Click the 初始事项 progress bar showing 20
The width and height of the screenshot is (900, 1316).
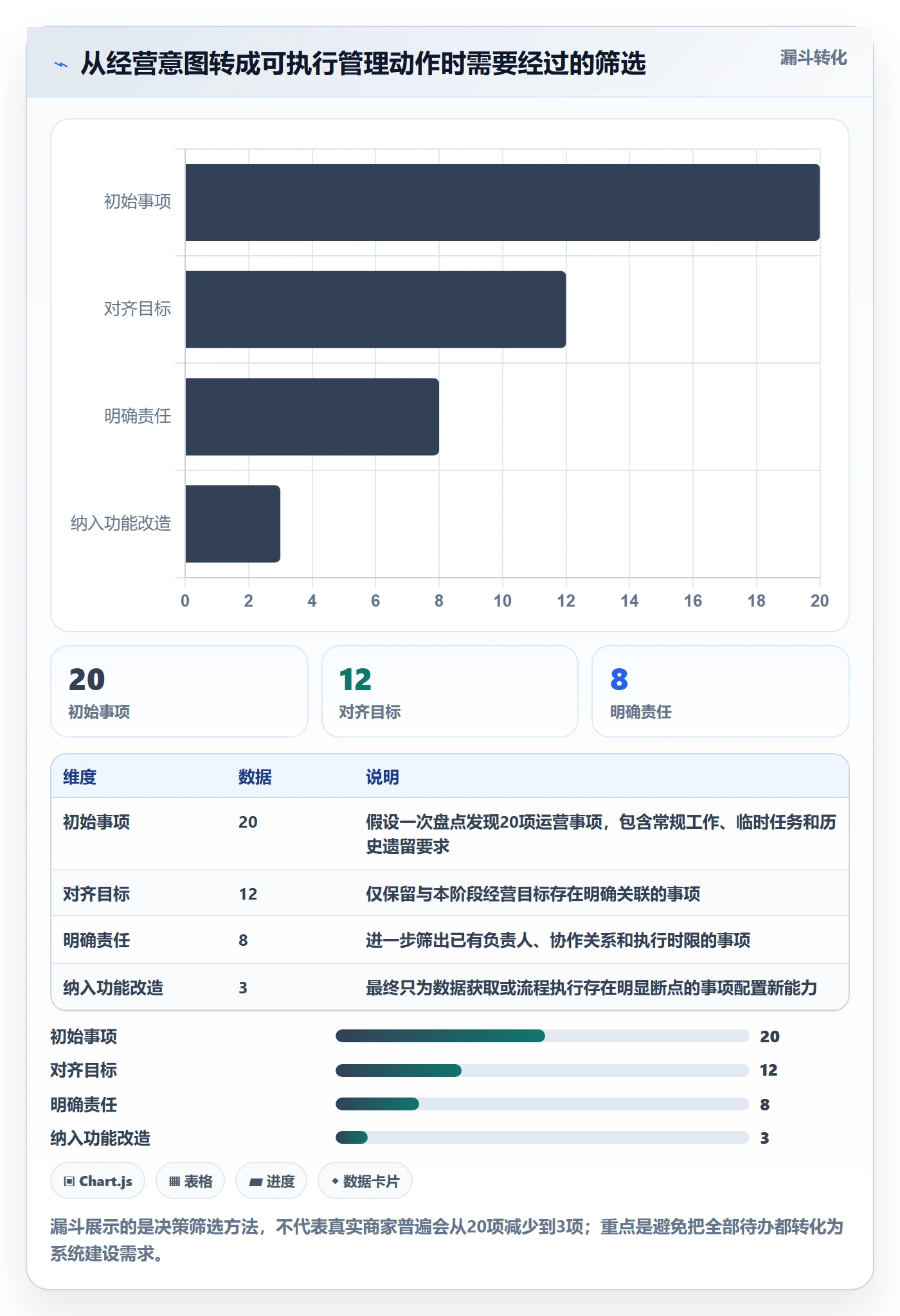coord(543,1036)
